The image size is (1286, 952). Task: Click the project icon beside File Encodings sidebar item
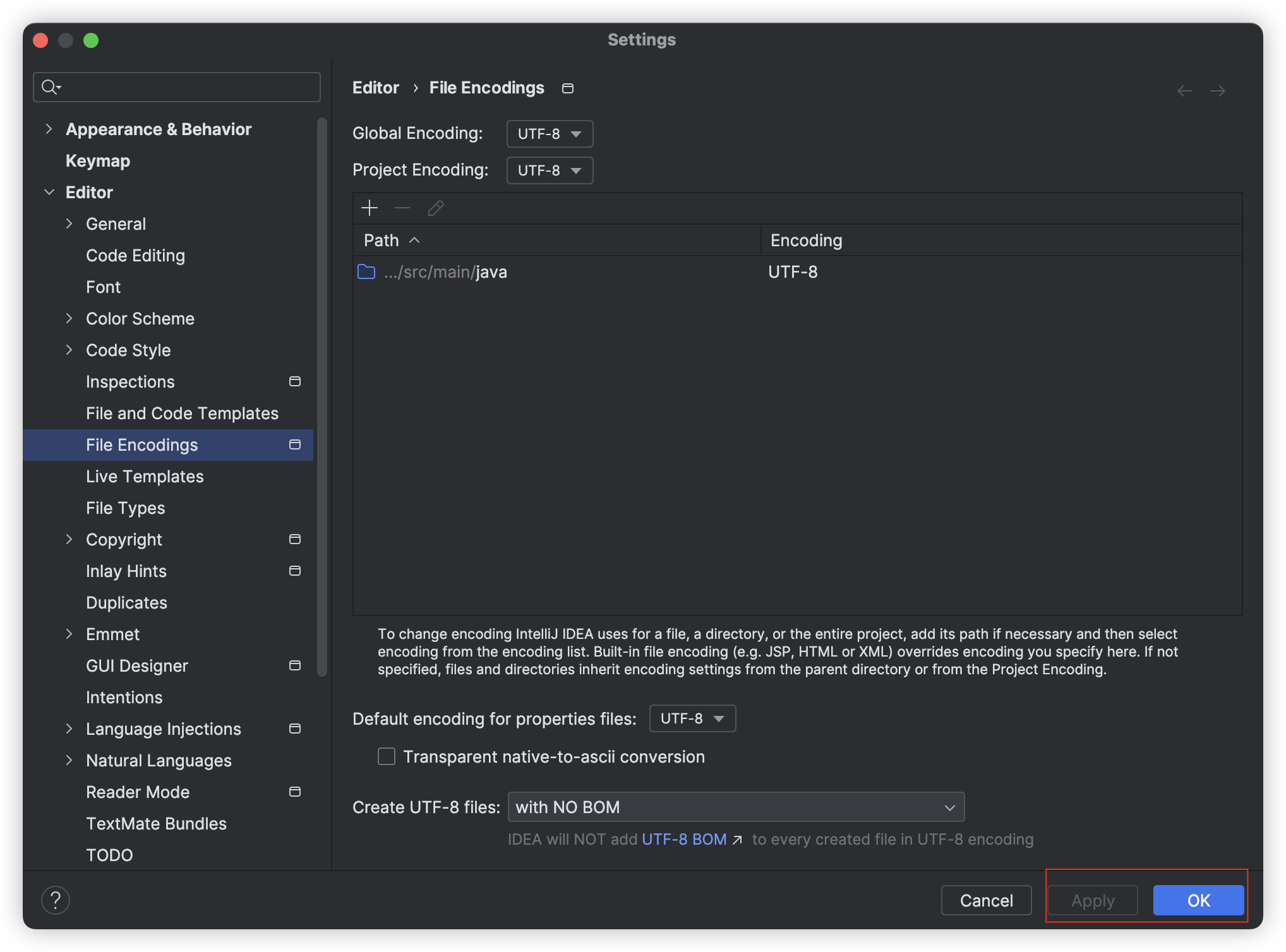(x=295, y=444)
